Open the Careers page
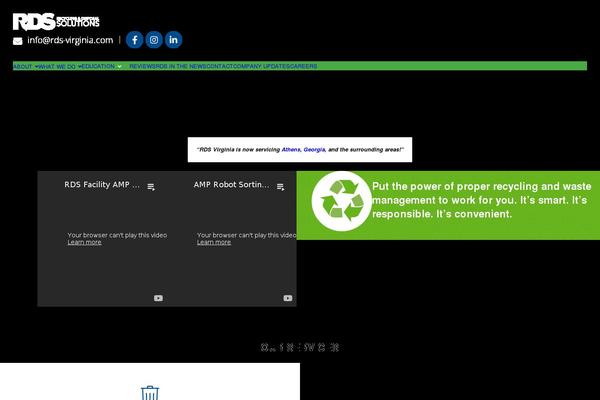Screen dimensions: 600x400 click(x=303, y=66)
